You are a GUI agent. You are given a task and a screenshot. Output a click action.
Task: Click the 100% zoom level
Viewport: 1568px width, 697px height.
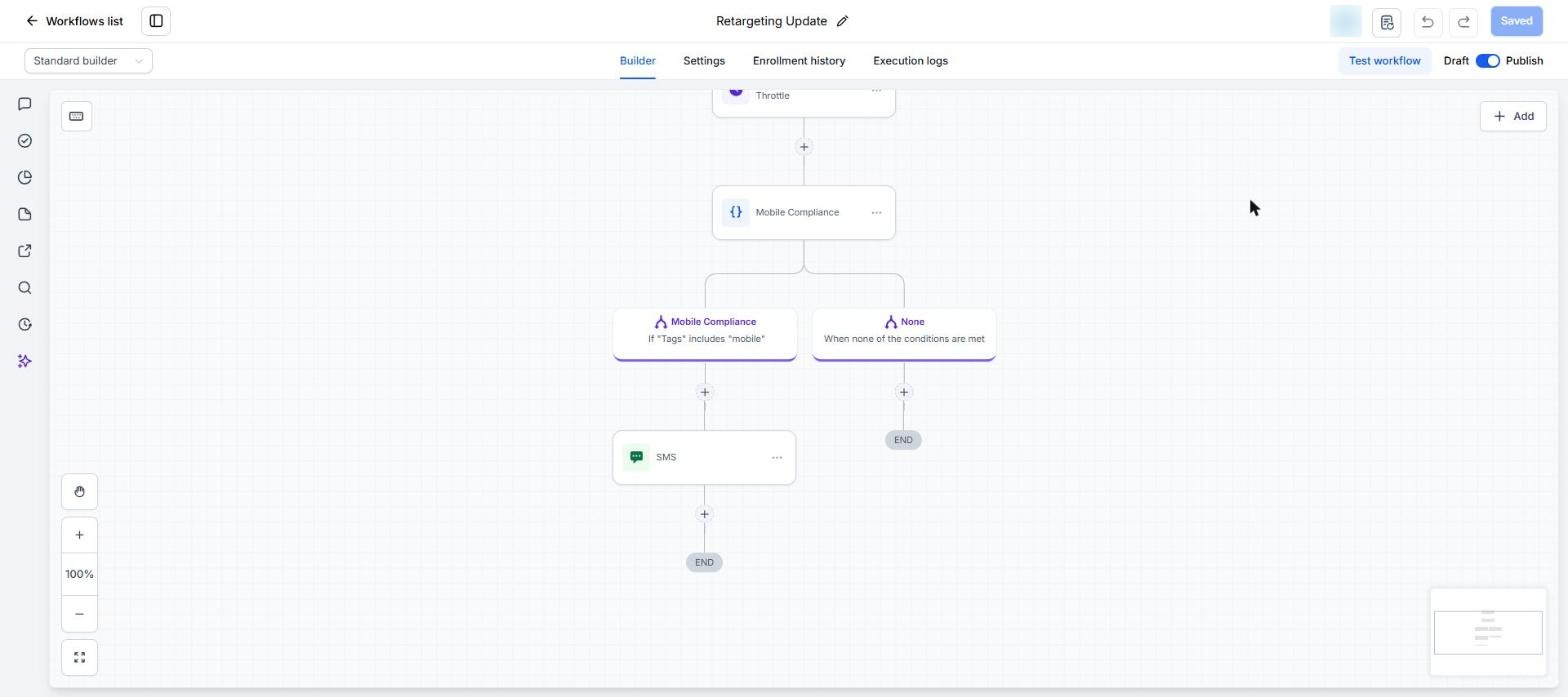(x=80, y=574)
